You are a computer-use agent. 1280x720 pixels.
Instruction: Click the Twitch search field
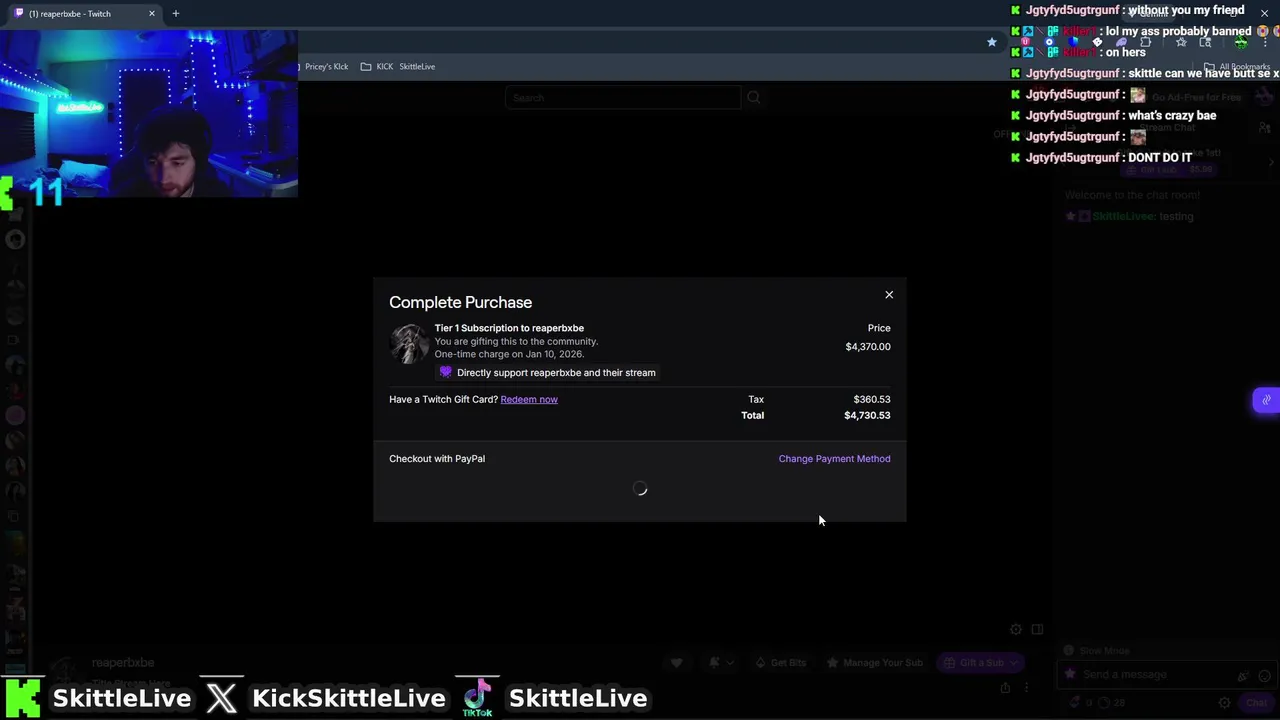click(623, 98)
